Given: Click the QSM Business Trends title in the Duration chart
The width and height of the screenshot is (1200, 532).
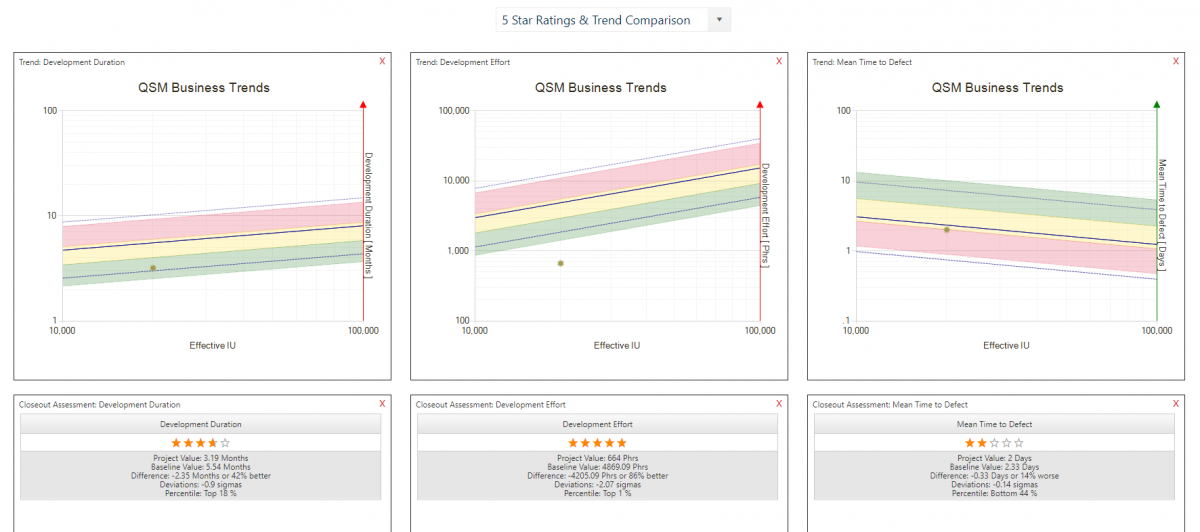Looking at the screenshot, I should coord(203,88).
